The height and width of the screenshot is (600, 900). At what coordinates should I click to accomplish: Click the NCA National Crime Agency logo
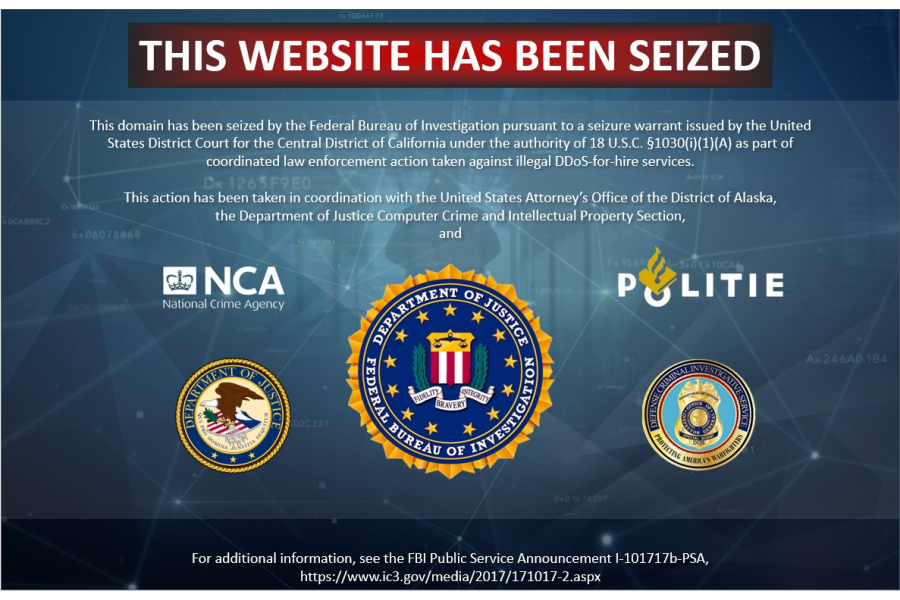[223, 288]
